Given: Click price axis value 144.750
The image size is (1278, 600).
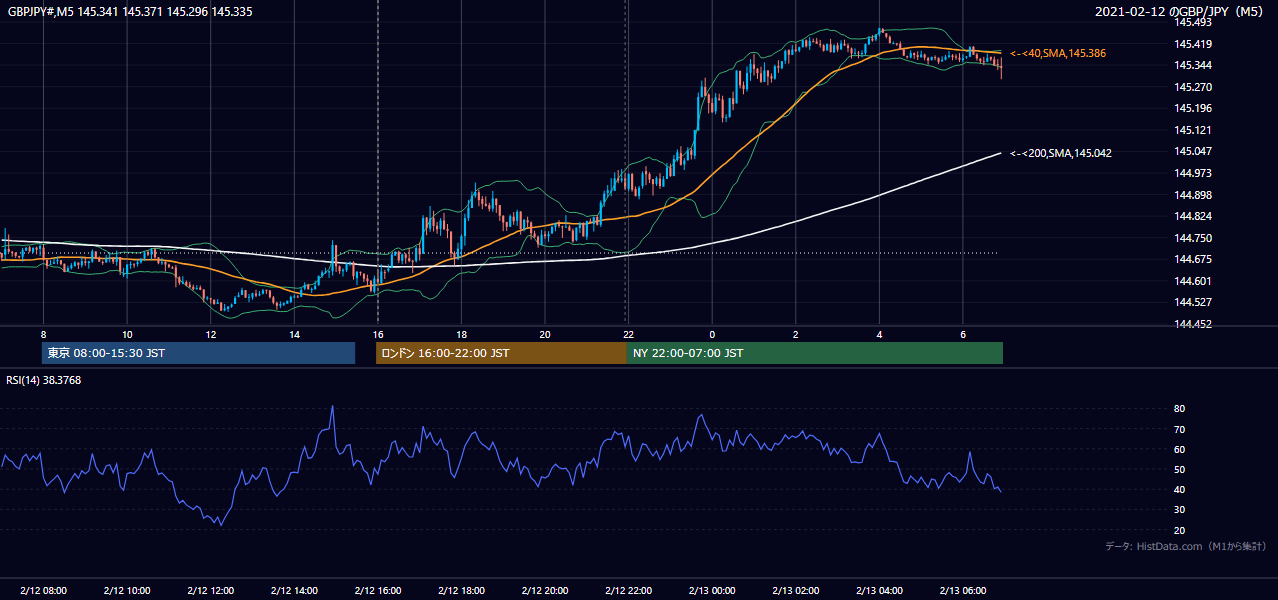Looking at the screenshot, I should tap(1193, 238).
